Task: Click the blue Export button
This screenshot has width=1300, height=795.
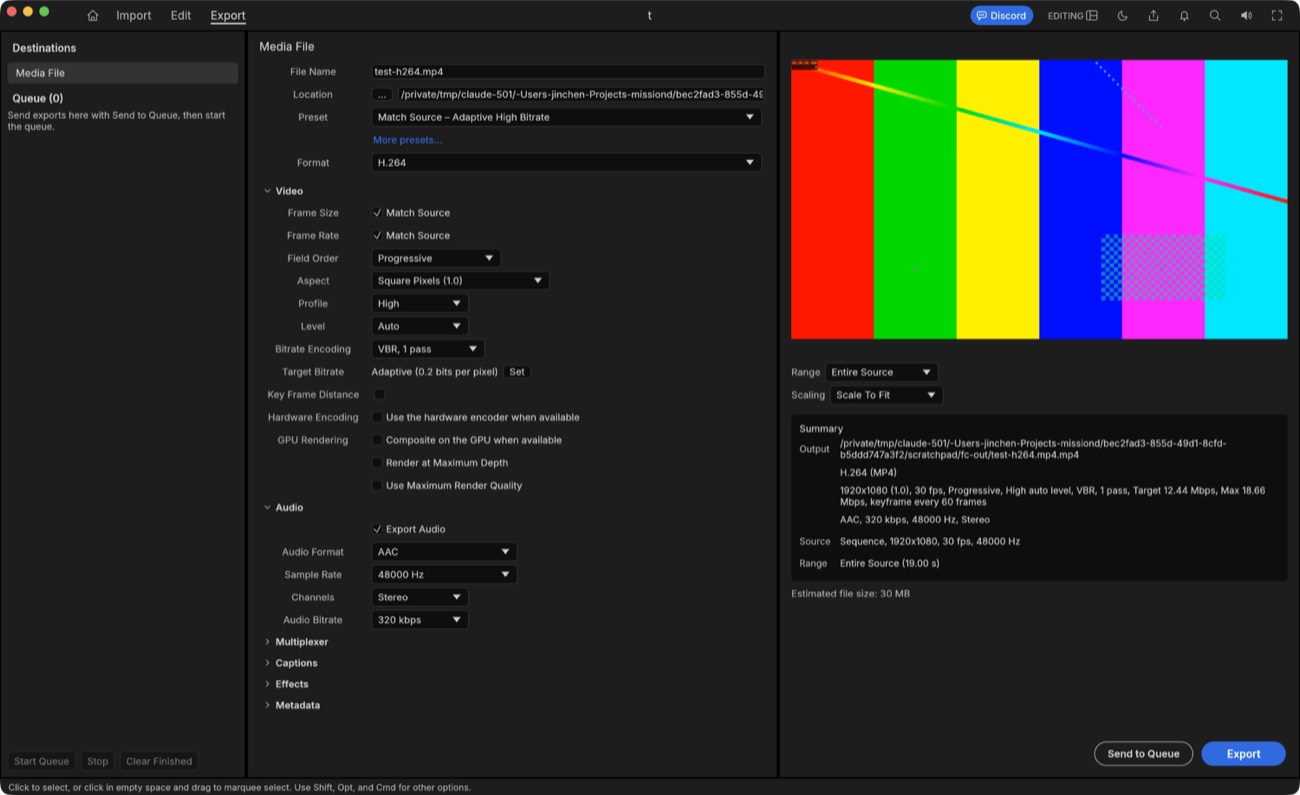Action: coord(1243,754)
